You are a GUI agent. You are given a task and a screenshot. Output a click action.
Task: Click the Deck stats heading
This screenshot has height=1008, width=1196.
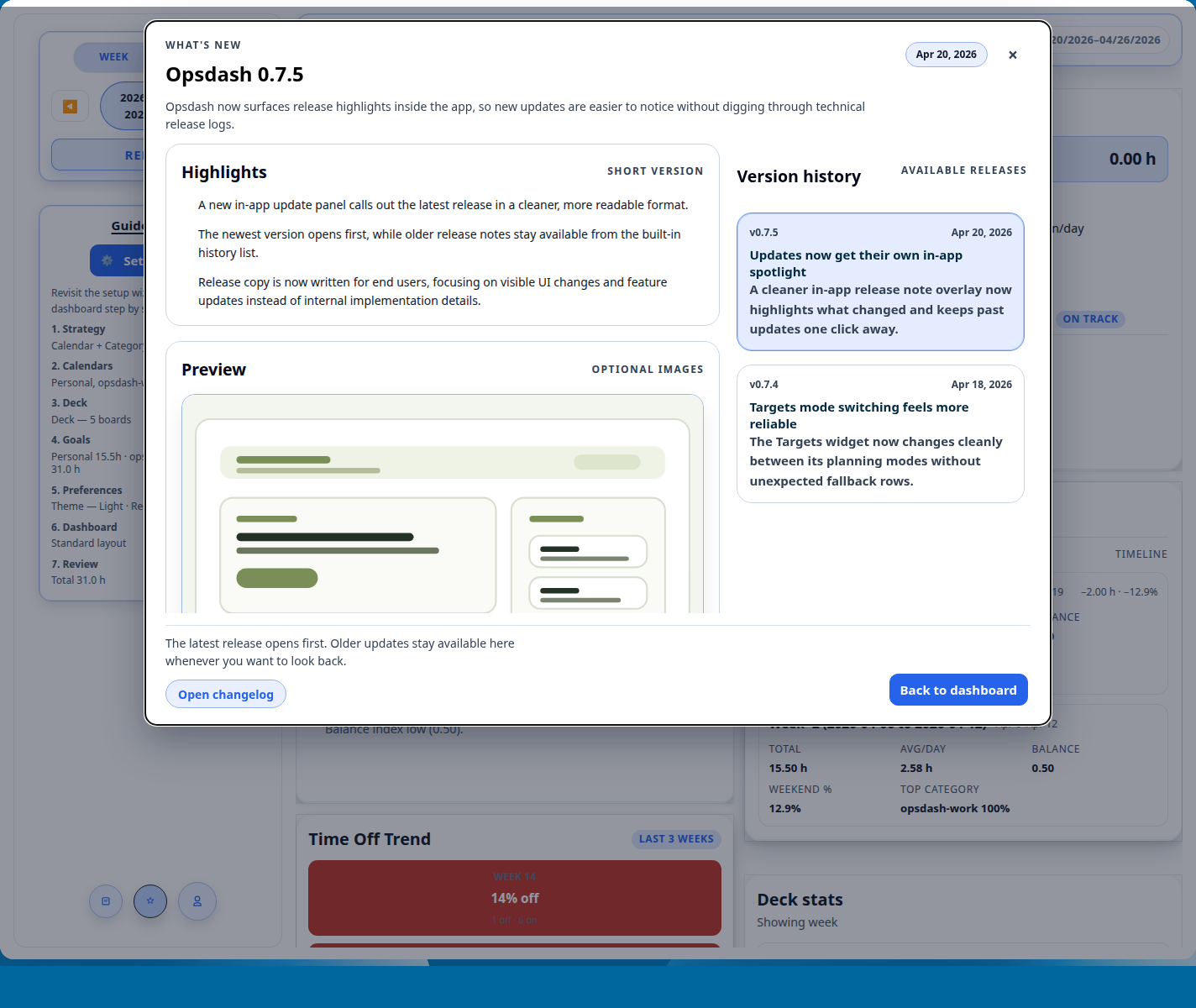coord(800,900)
